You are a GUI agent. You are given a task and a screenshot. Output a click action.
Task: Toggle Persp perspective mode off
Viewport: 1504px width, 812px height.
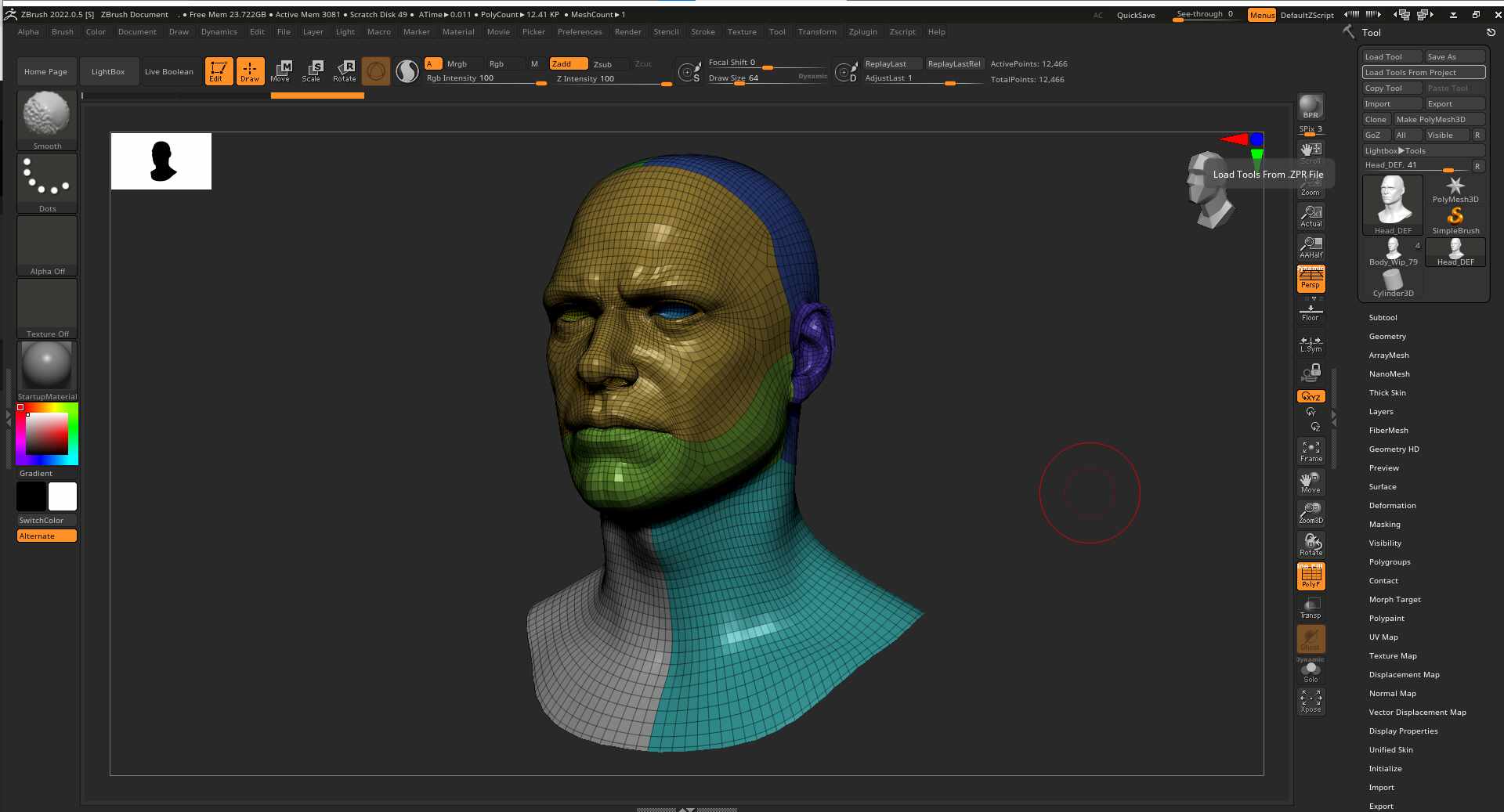click(1311, 278)
